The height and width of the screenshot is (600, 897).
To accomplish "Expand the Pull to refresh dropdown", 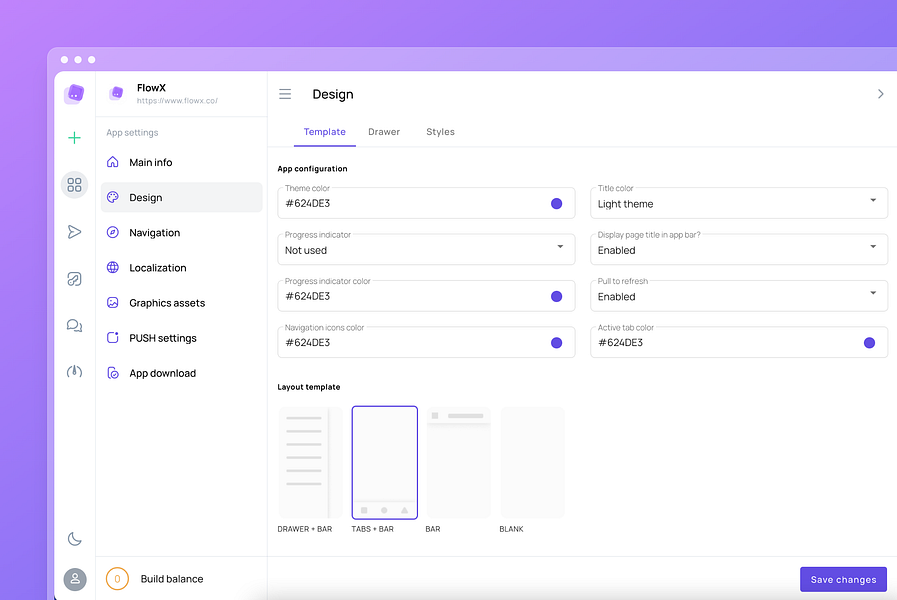I will (739, 296).
